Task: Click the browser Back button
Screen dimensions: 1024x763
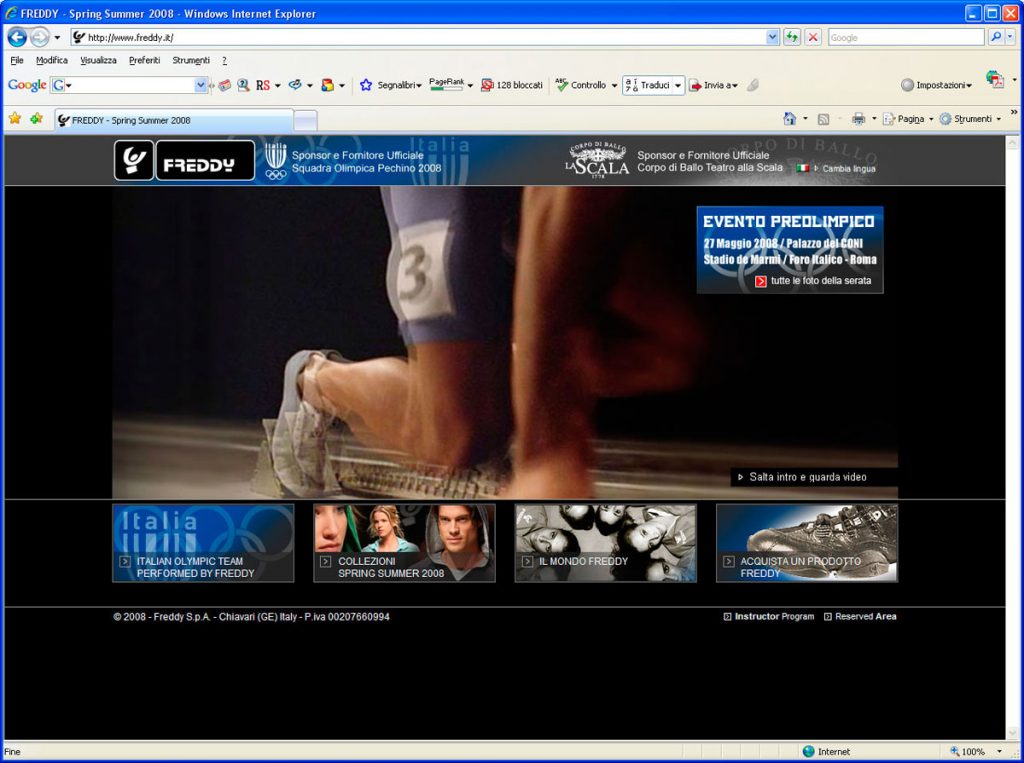Action: [17, 37]
